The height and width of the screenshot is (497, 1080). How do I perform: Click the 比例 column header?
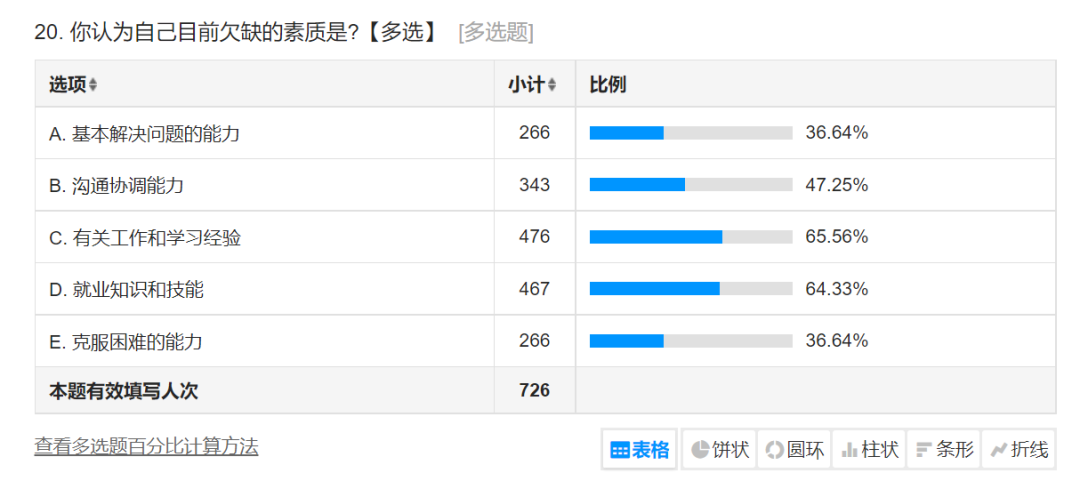pos(608,85)
